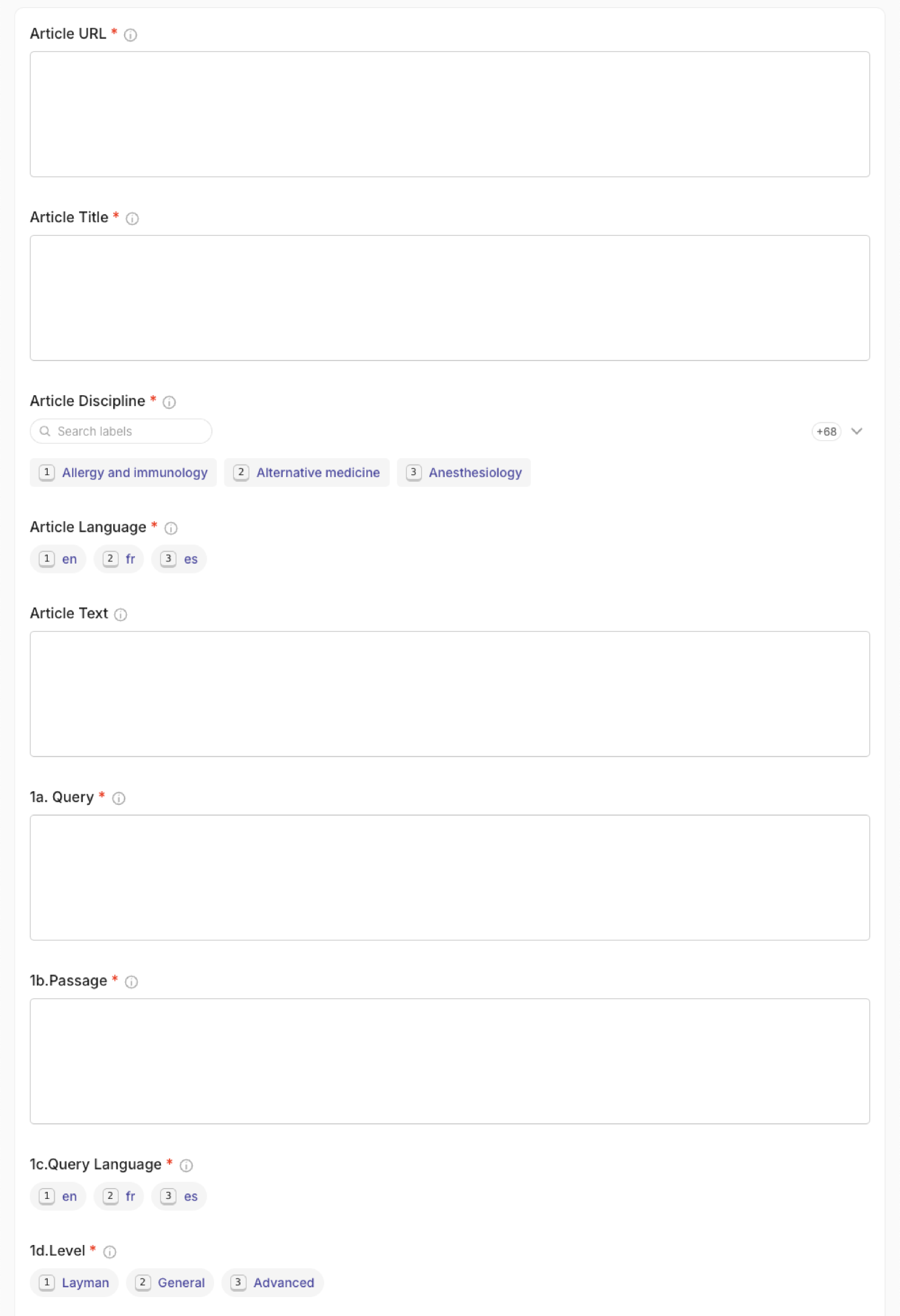
Task: Click the info icon beside Article Text
Action: pos(121,615)
